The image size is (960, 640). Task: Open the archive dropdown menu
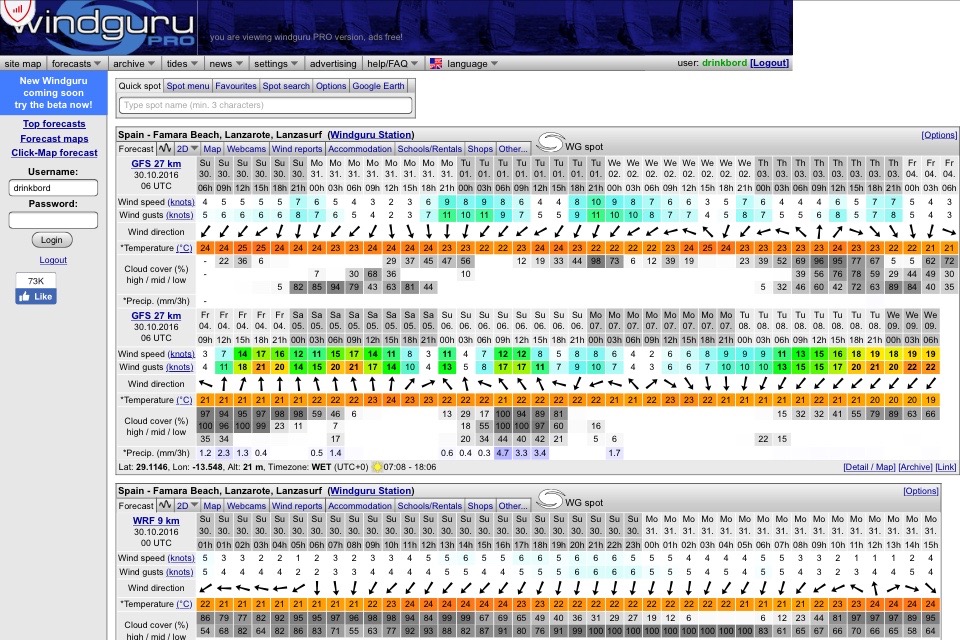coord(133,64)
